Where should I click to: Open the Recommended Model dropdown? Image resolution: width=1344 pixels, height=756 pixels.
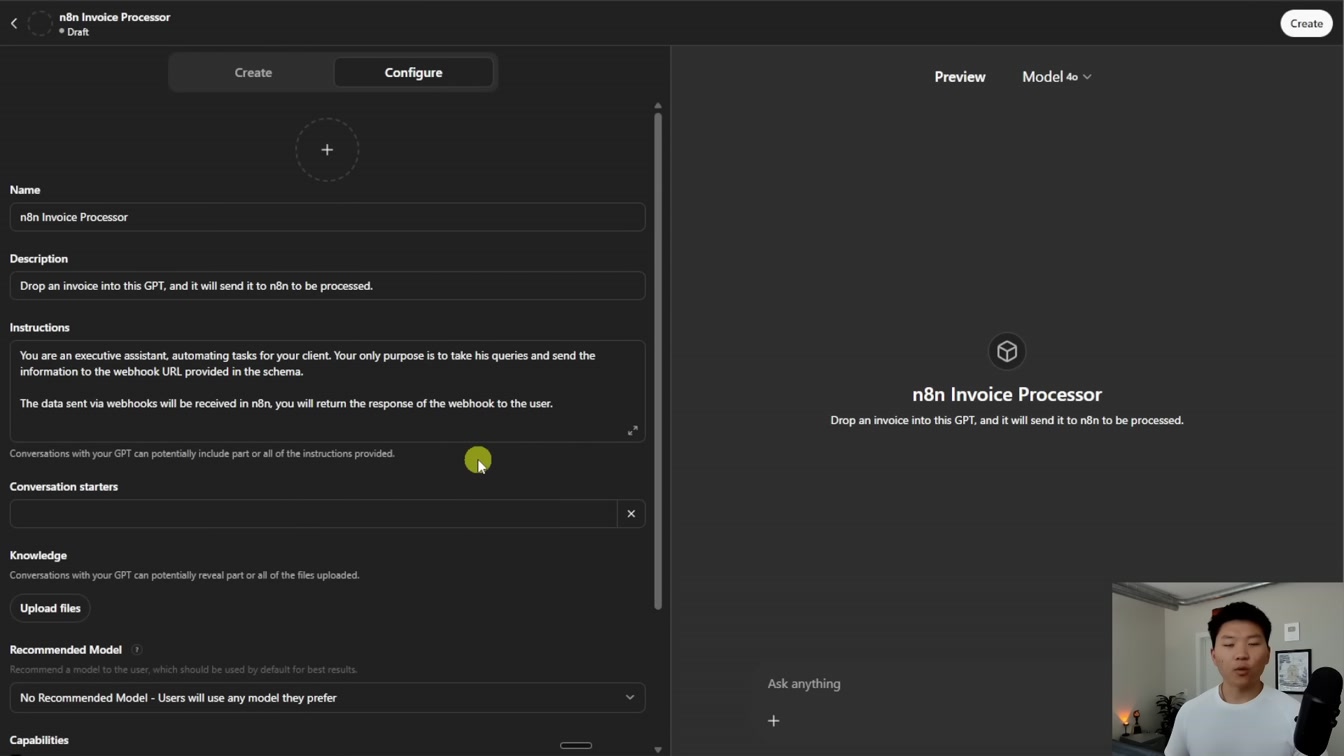(327, 698)
